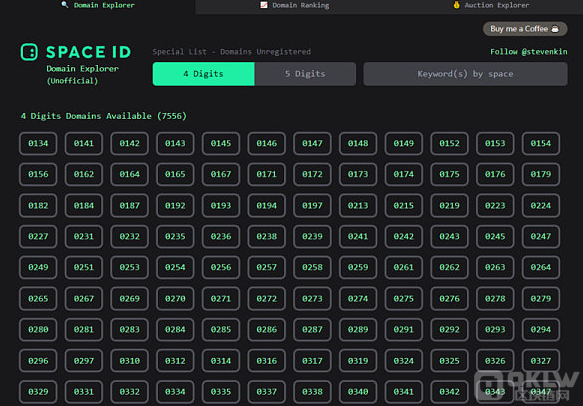Choose domain 0167
583x406 pixels.
pyautogui.click(x=221, y=174)
